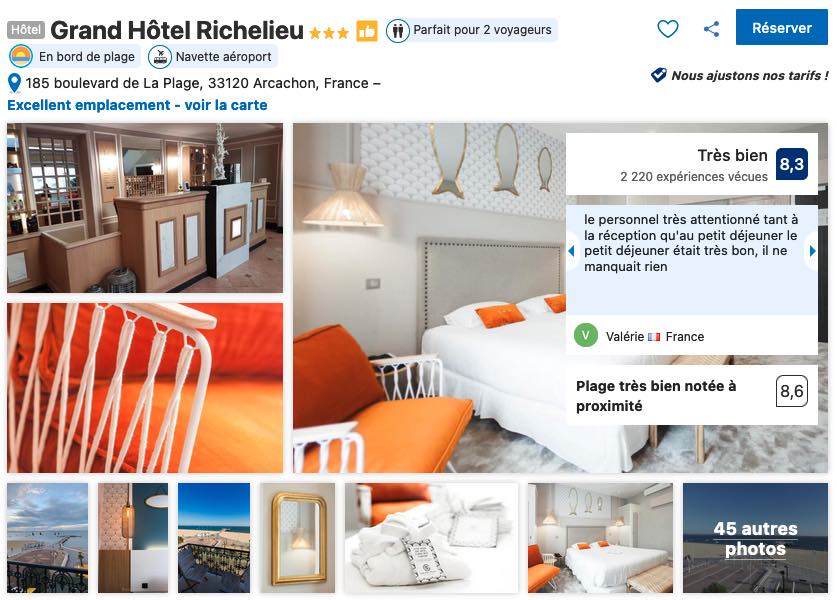The width and height of the screenshot is (837, 600).
Task: Show next guest review with right arrow
Action: [812, 250]
